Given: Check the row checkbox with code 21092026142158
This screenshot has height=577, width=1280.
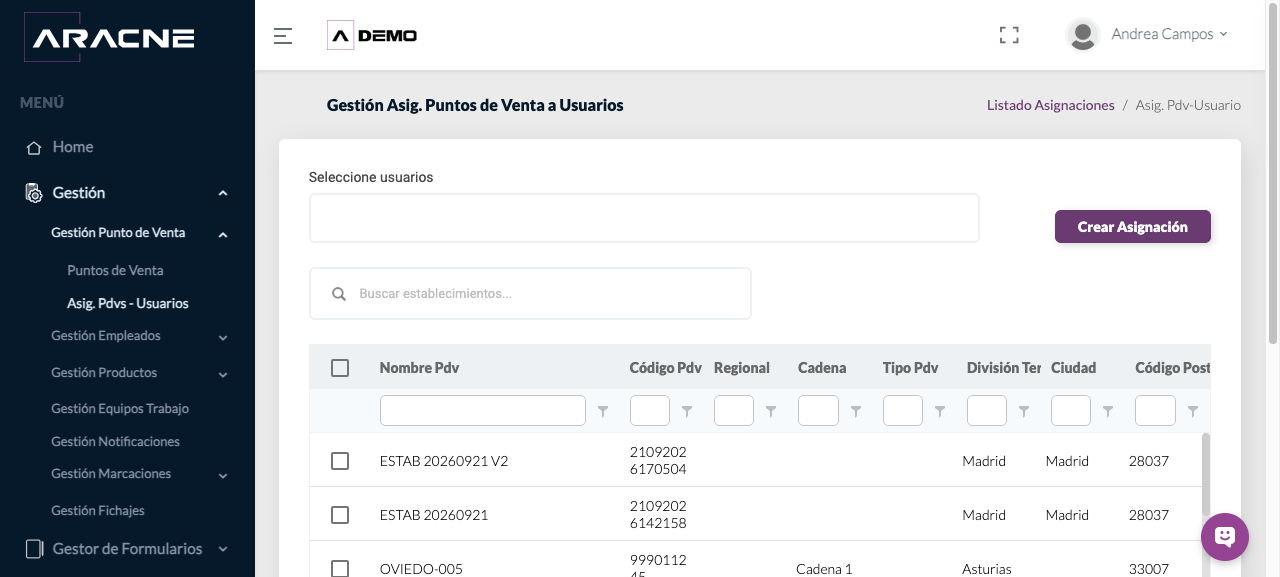Looking at the screenshot, I should coord(340,515).
